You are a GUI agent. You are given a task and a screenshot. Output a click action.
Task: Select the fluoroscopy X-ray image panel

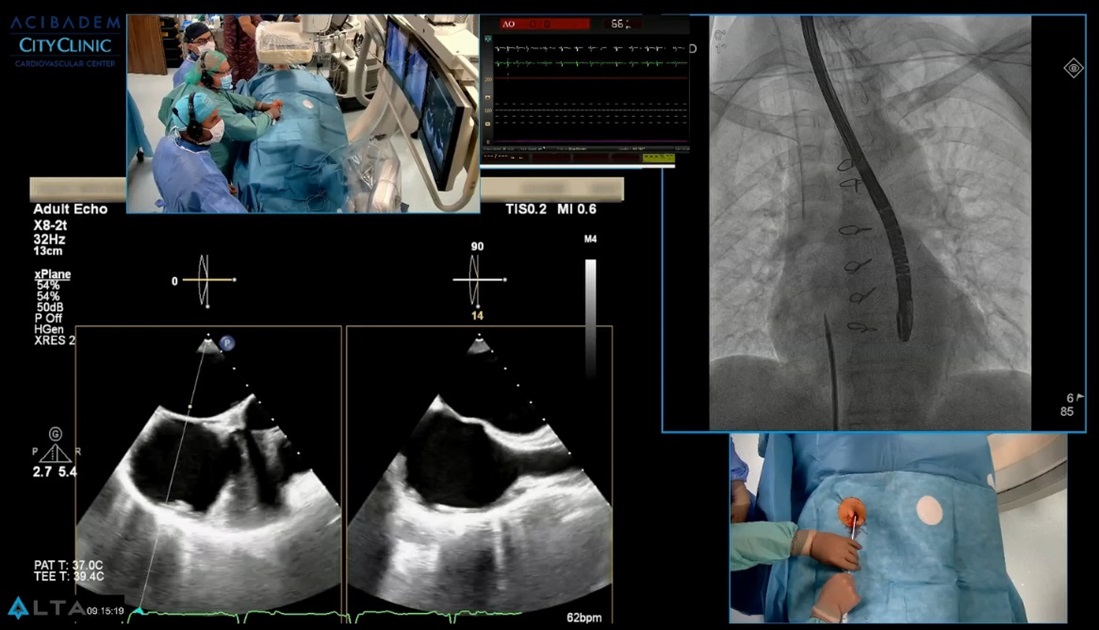pyautogui.click(x=870, y=223)
